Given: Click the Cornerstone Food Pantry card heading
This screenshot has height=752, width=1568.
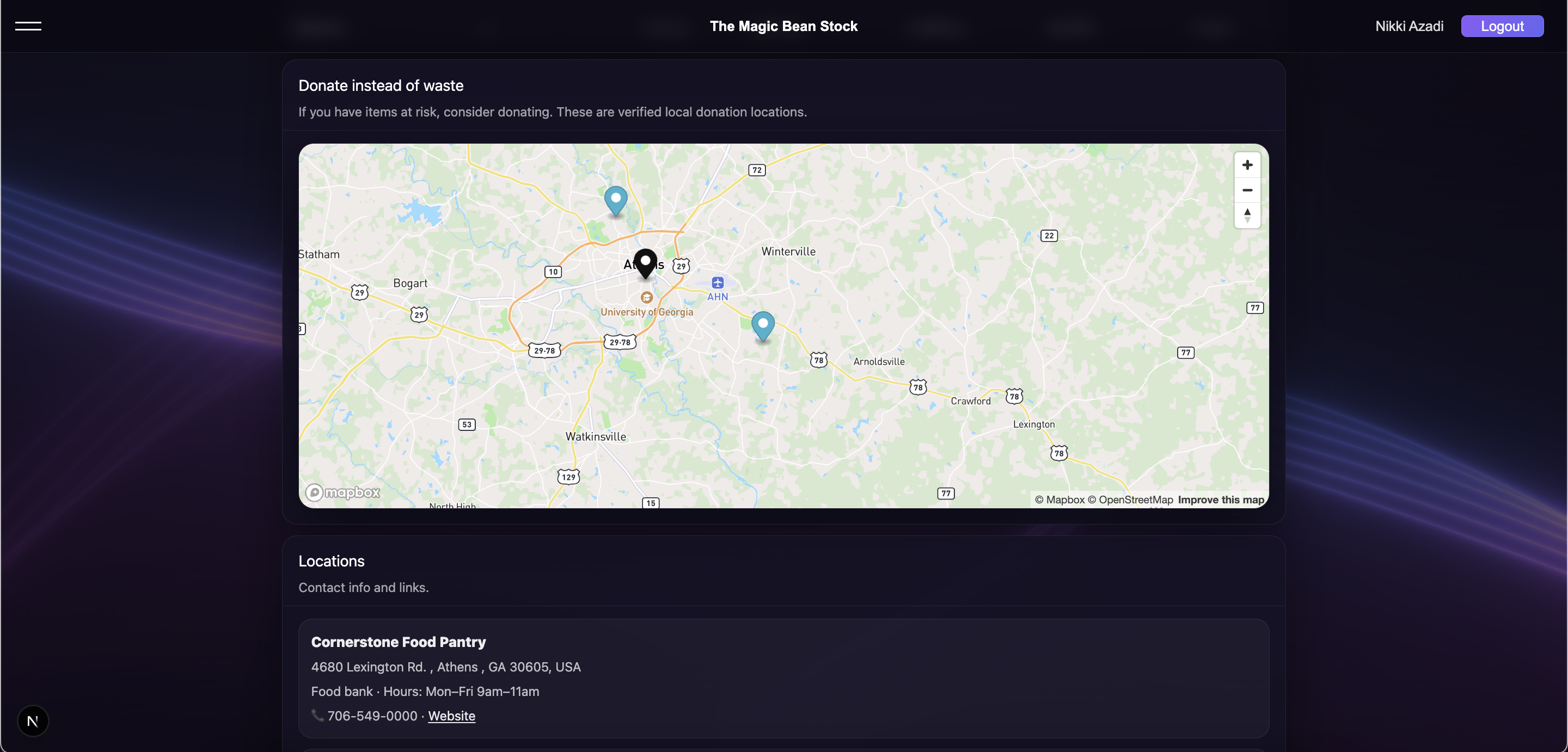Looking at the screenshot, I should (398, 642).
